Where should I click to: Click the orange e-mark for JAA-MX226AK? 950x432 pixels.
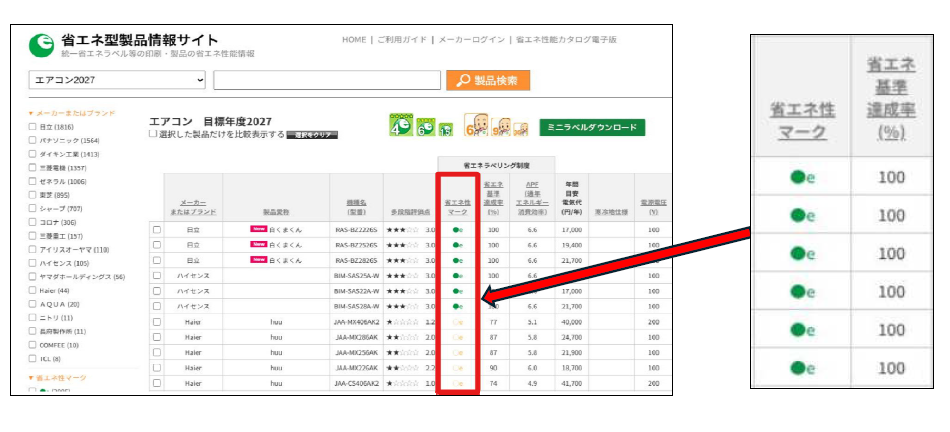458,368
